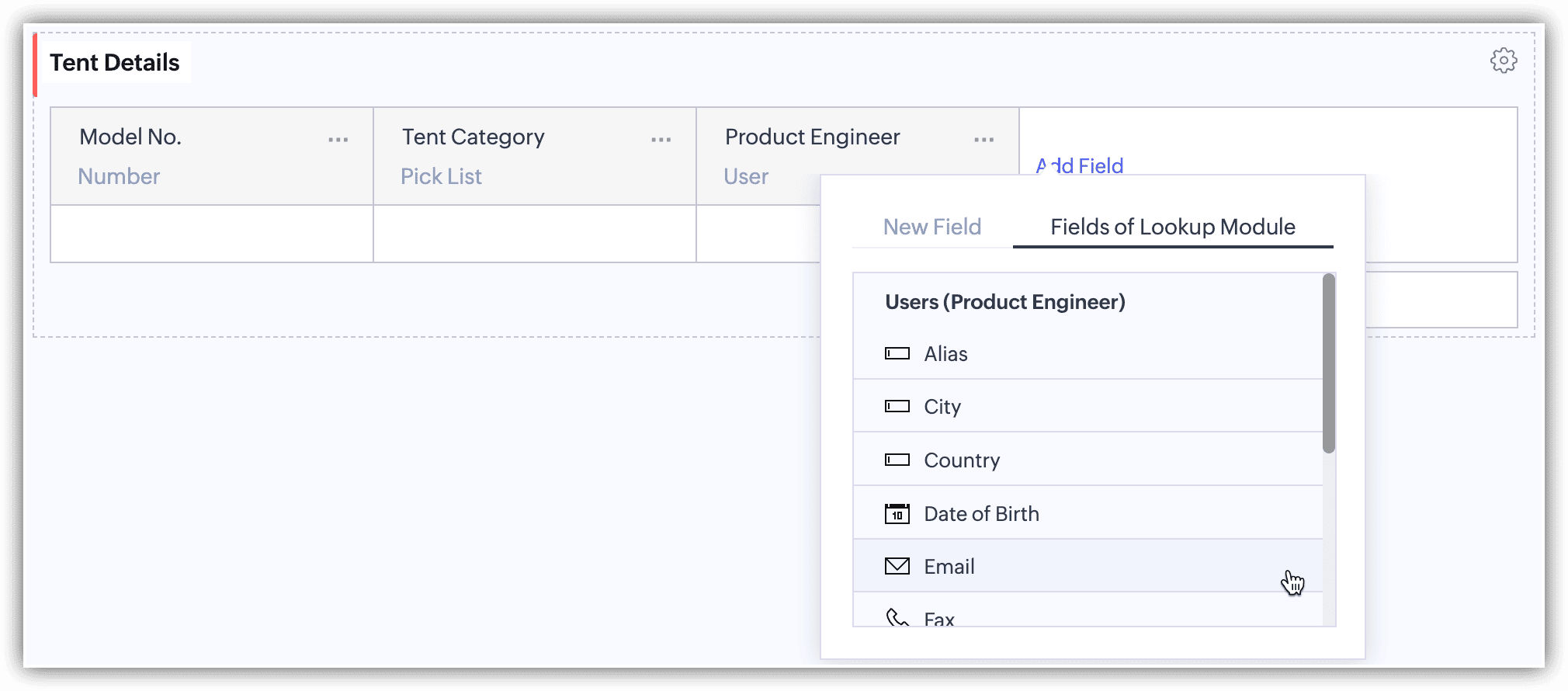
Task: Choose the Email lookup field
Action: point(949,567)
